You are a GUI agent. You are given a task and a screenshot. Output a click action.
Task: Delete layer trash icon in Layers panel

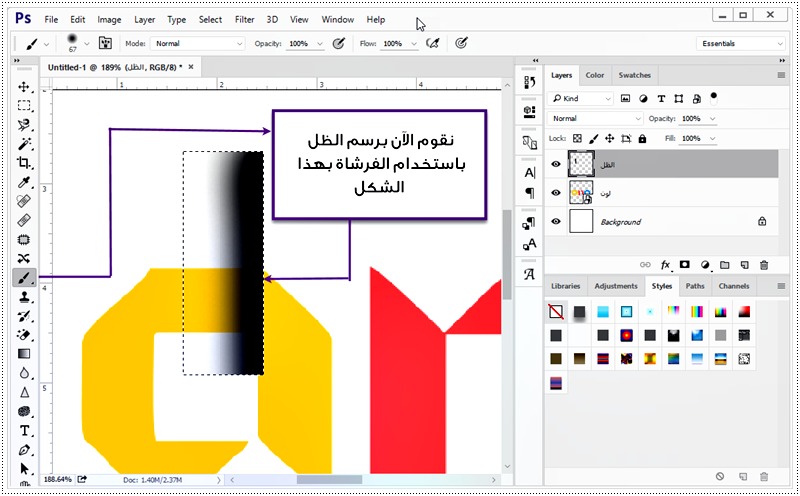point(764,265)
